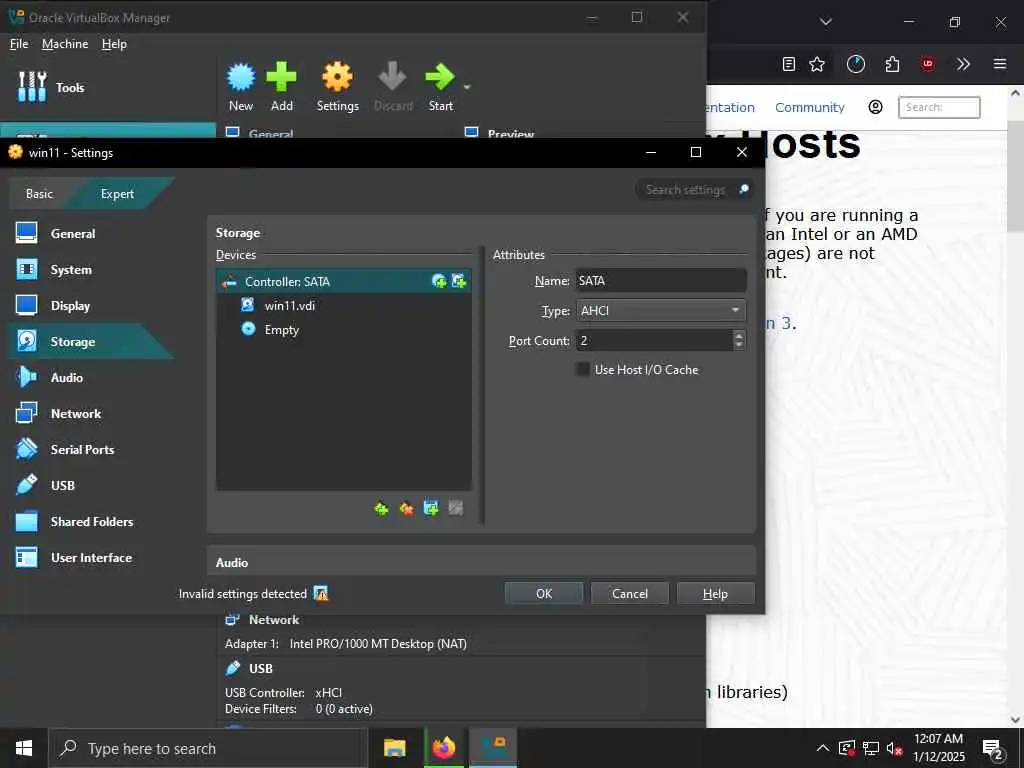Click the Help button in Settings dialog
The image size is (1024, 768).
click(x=715, y=594)
